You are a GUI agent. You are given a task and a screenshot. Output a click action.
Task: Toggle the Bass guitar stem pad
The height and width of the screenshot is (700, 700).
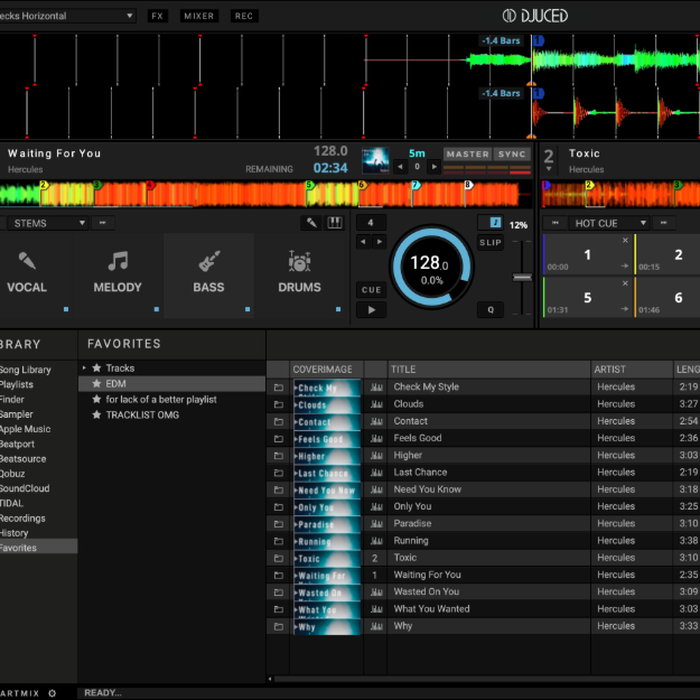[x=208, y=275]
